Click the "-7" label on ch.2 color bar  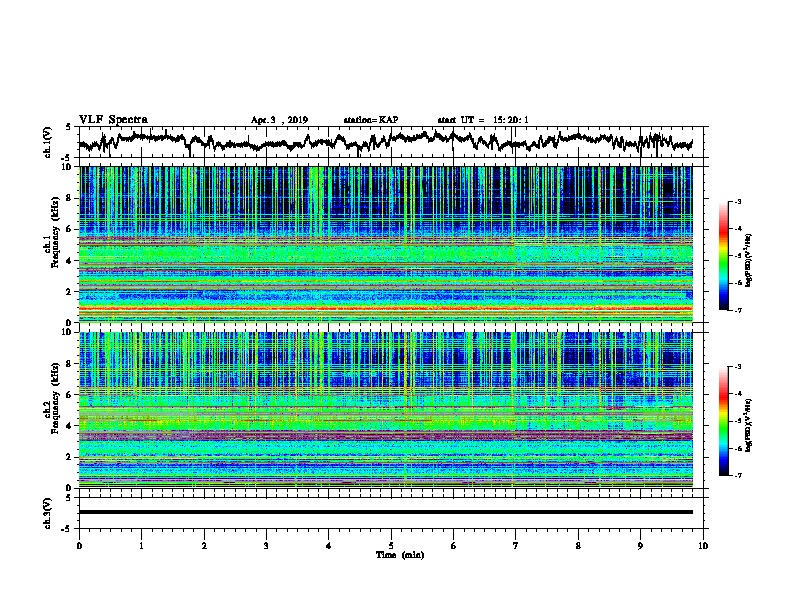(738, 476)
